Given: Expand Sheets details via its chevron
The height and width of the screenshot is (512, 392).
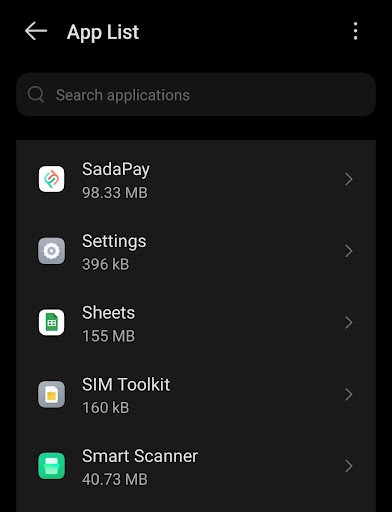Looking at the screenshot, I should tap(349, 323).
